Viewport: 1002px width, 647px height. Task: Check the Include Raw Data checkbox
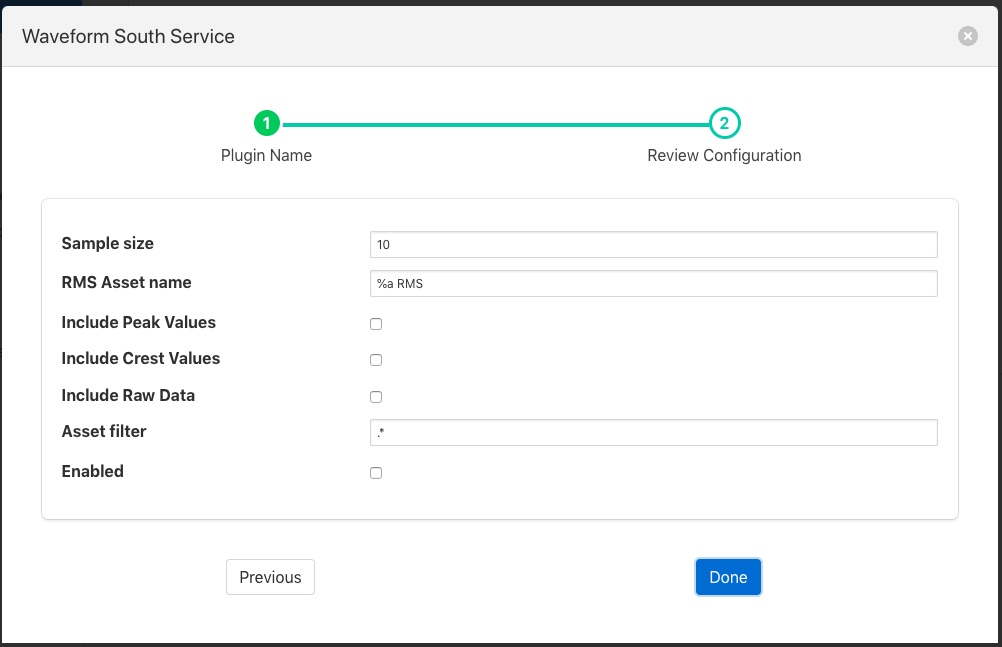coord(376,397)
